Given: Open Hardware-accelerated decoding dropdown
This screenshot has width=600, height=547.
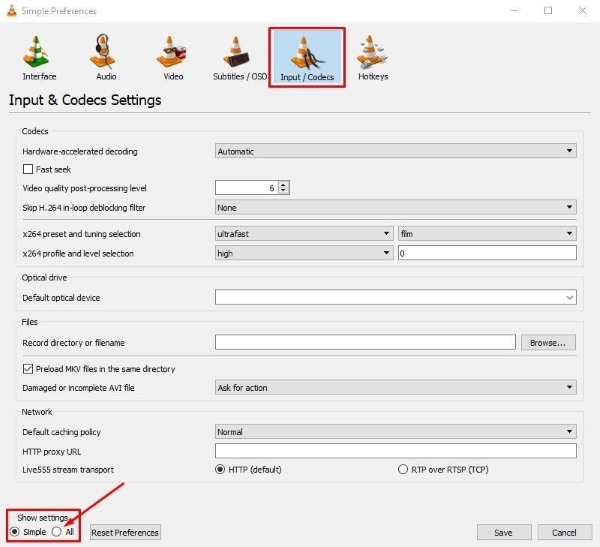Looking at the screenshot, I should tap(396, 151).
